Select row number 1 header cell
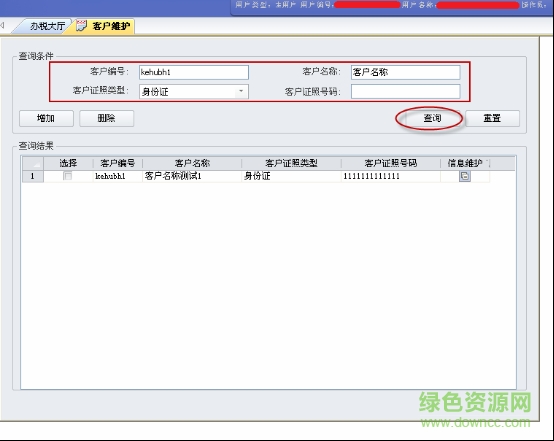554x441 pixels. 33,176
